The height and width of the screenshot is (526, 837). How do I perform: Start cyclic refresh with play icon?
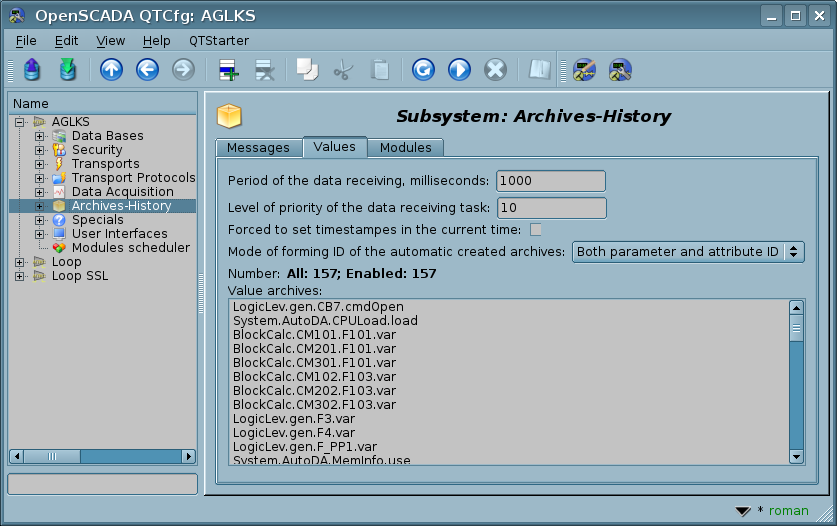(x=459, y=69)
